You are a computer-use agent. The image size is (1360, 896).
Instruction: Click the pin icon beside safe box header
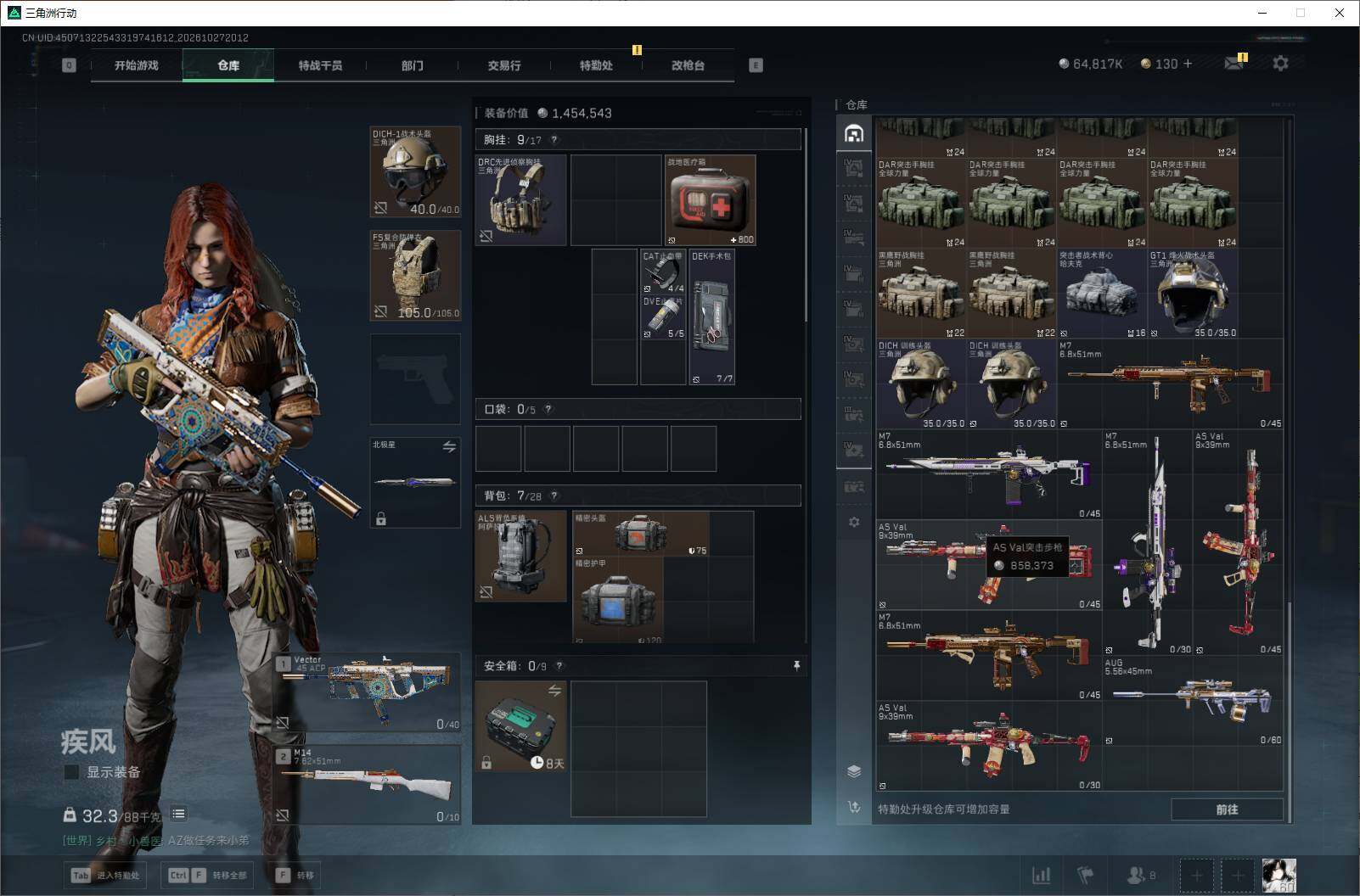pos(796,666)
